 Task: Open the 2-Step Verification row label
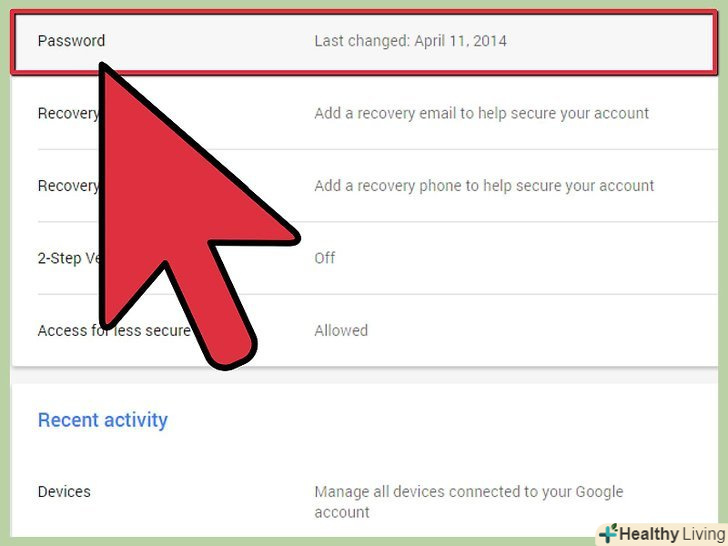[x=68, y=258]
